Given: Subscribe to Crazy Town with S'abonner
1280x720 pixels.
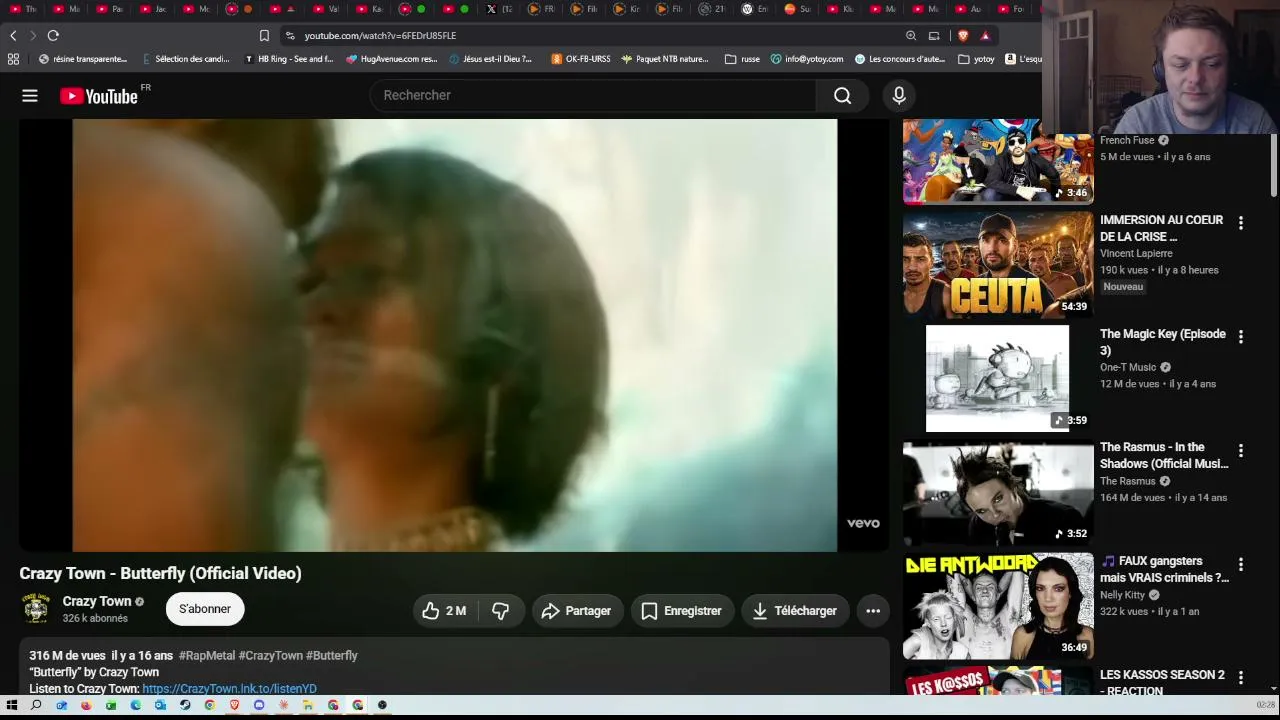Looking at the screenshot, I should [x=205, y=609].
